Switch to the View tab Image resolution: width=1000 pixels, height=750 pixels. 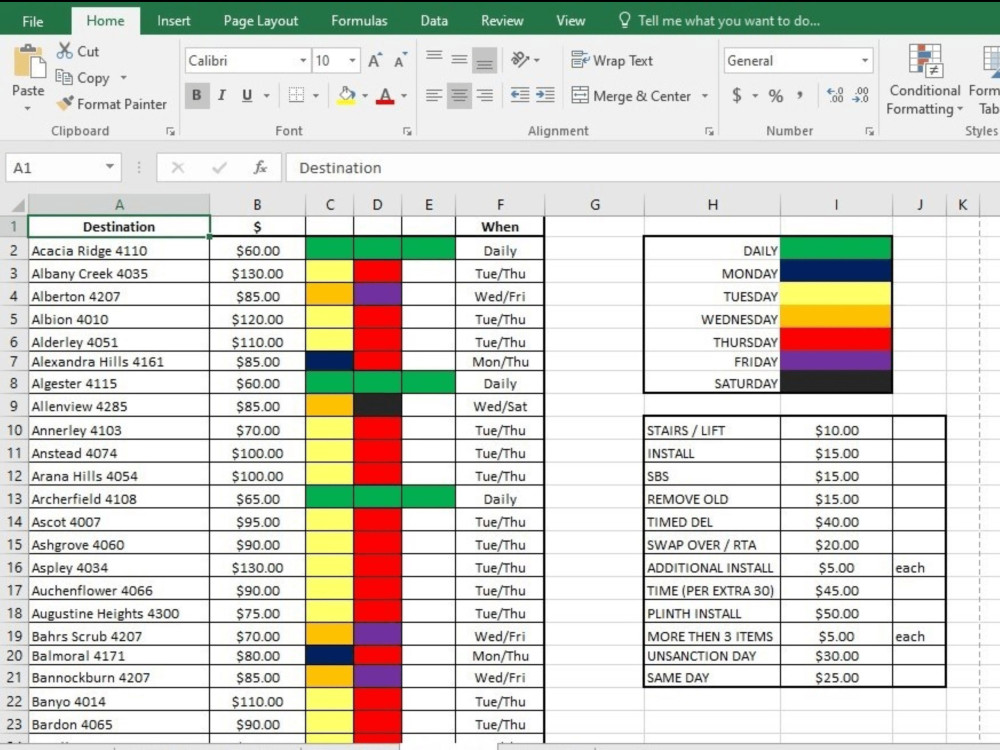point(570,20)
